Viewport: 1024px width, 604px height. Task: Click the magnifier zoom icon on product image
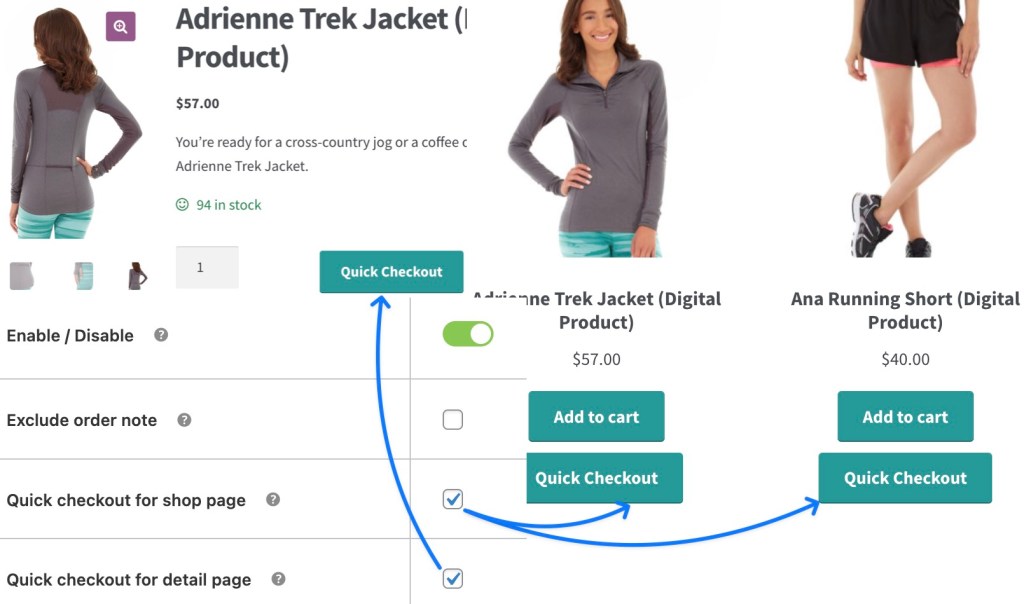click(120, 27)
